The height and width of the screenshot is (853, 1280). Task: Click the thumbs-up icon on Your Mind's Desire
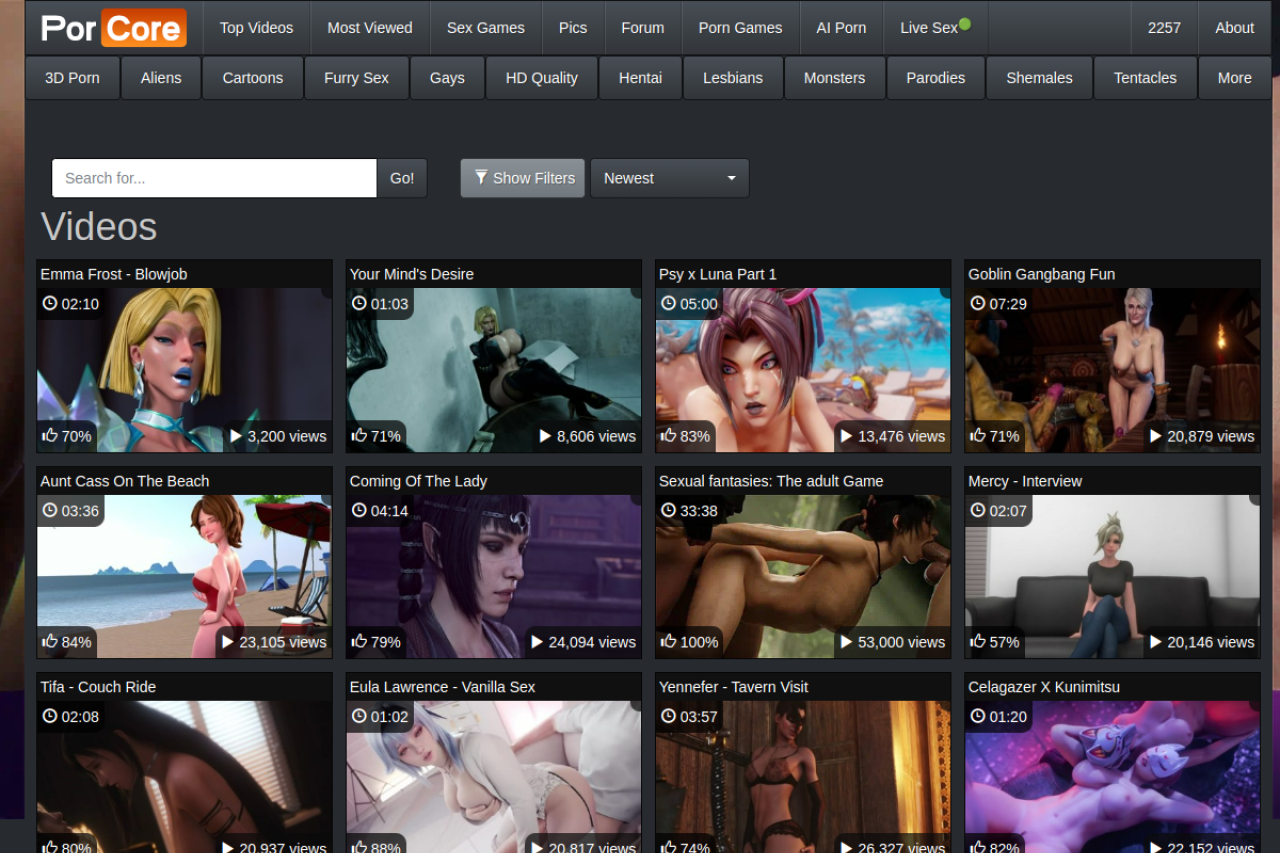(x=360, y=436)
